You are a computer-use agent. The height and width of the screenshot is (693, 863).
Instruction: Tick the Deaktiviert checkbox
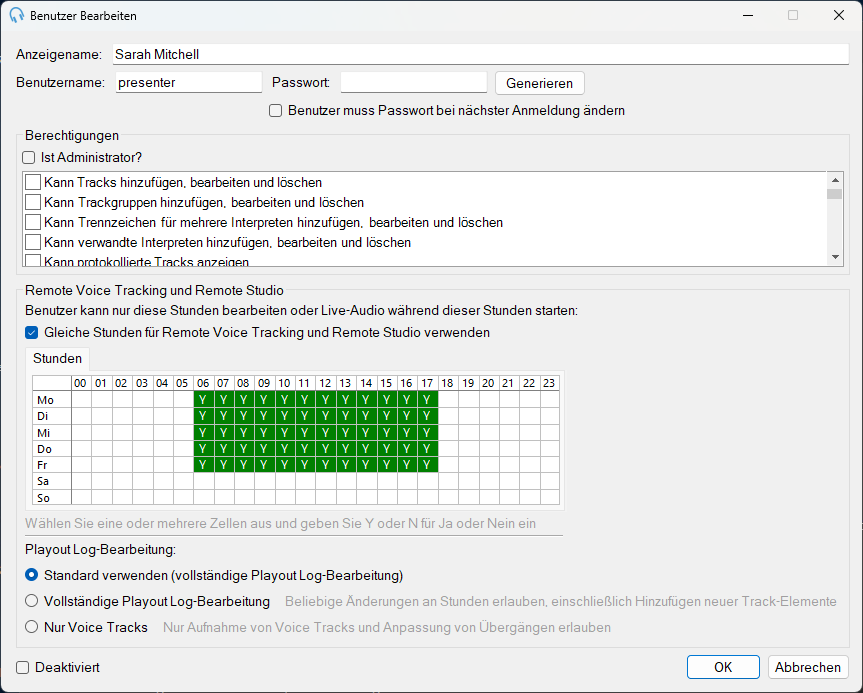23,668
